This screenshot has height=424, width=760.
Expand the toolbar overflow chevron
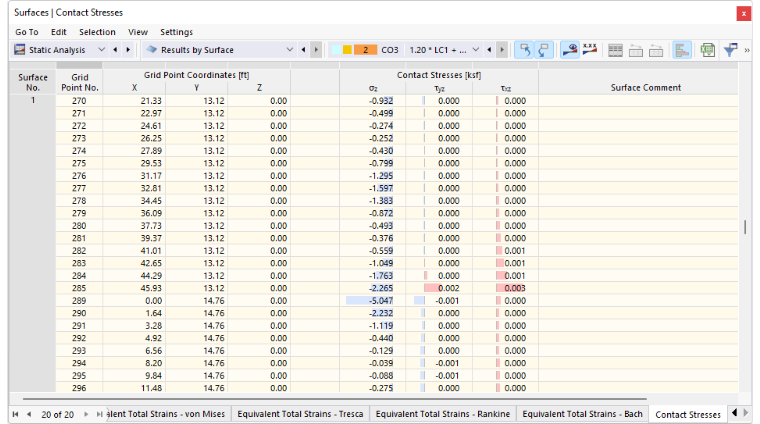point(747,50)
